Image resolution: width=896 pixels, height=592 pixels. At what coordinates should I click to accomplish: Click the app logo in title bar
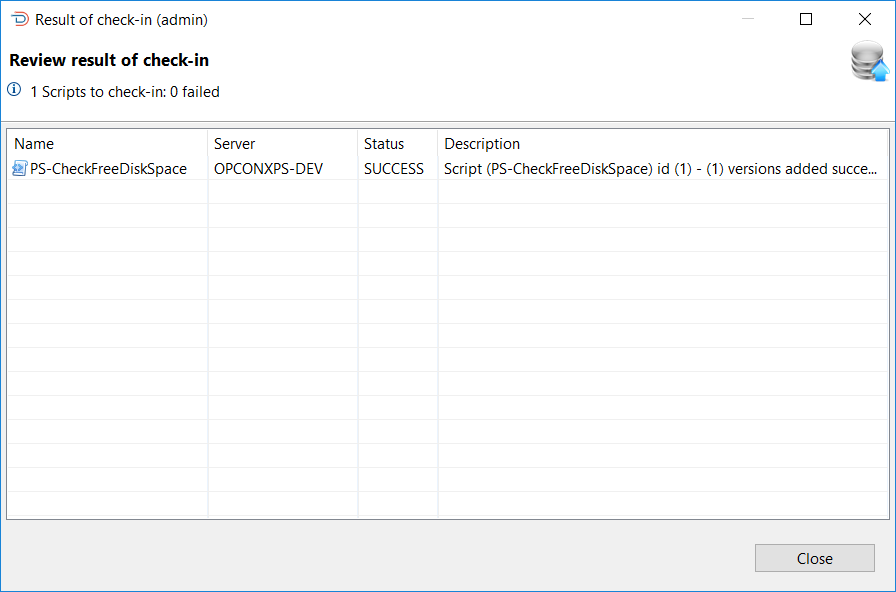[20, 19]
